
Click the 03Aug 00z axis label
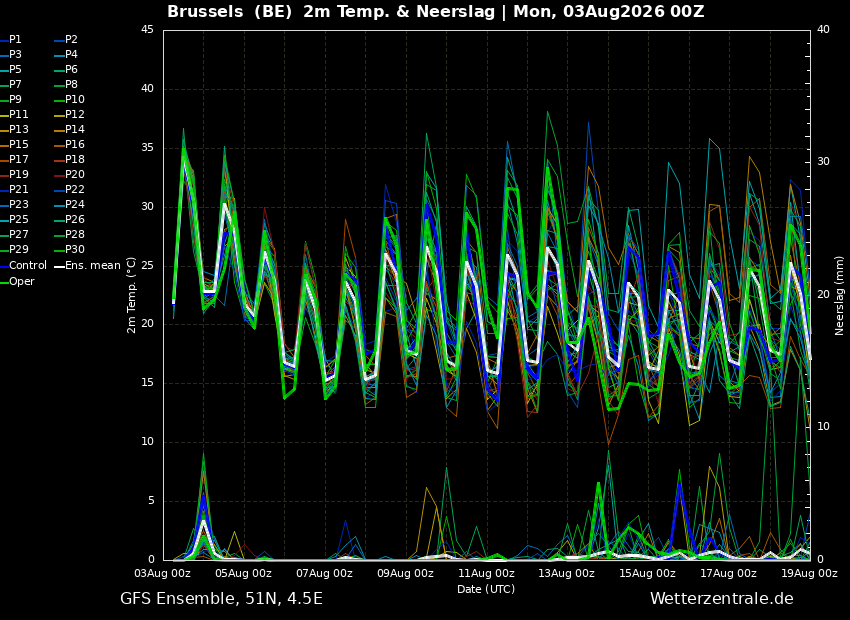tap(163, 573)
